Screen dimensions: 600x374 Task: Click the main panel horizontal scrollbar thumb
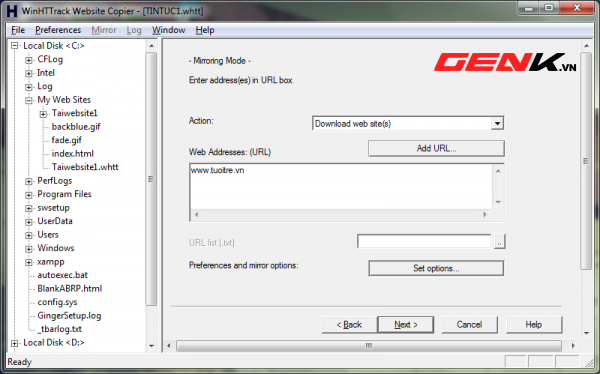pyautogui.click(x=368, y=346)
